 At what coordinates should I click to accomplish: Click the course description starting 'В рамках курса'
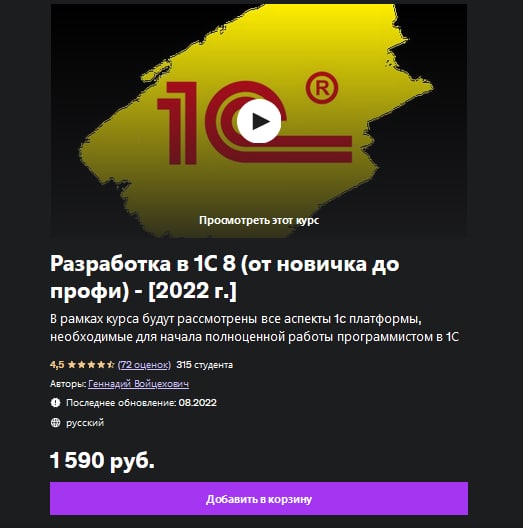[254, 328]
